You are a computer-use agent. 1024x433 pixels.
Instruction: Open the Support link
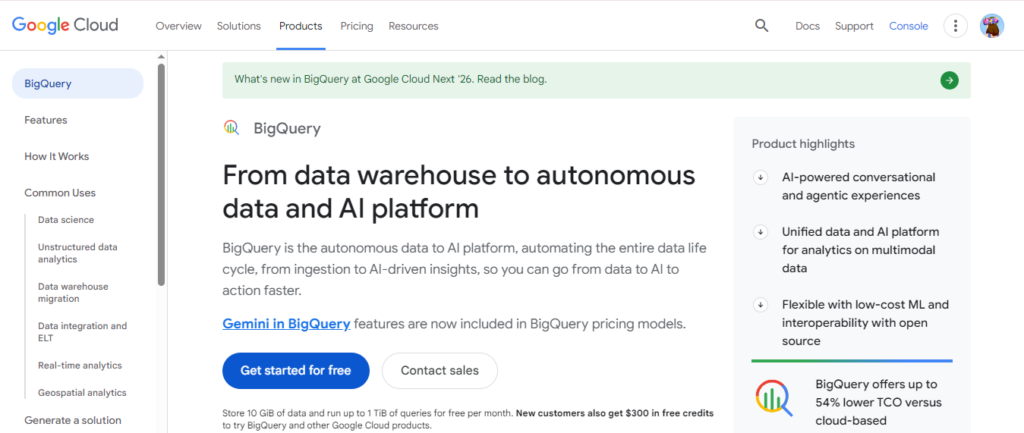pos(854,26)
